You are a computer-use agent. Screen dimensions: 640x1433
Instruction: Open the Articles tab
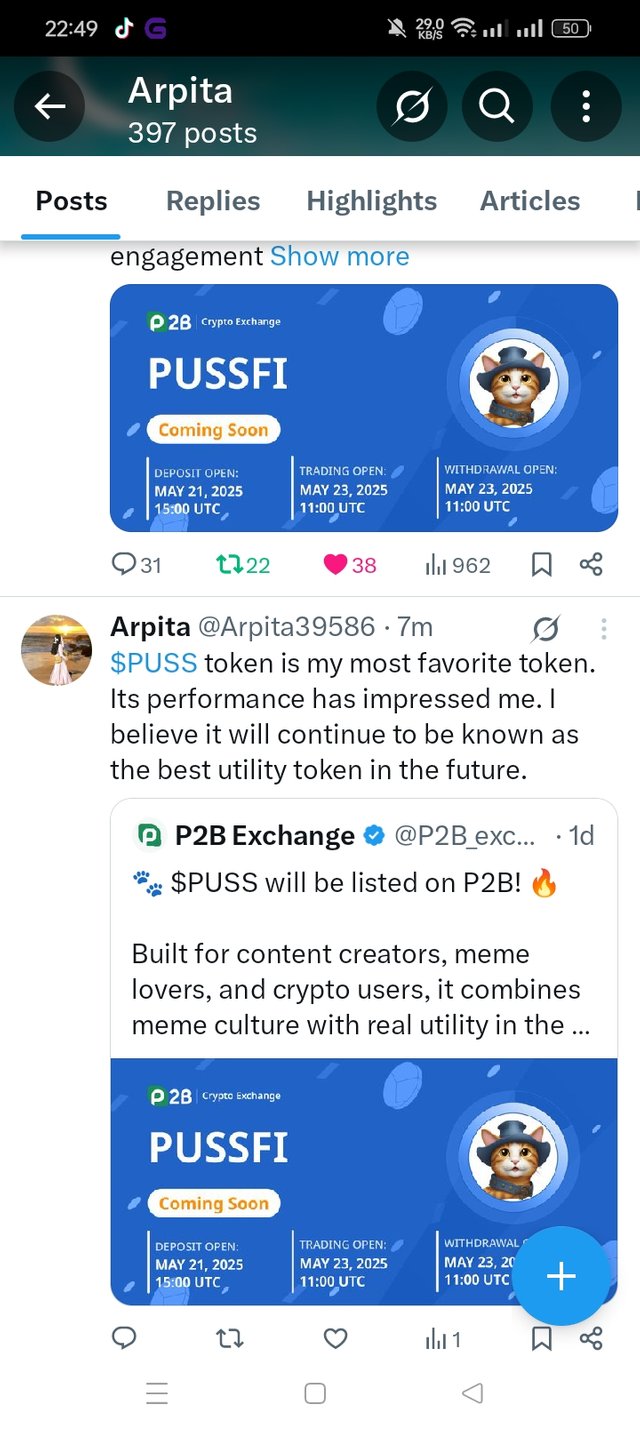click(530, 201)
